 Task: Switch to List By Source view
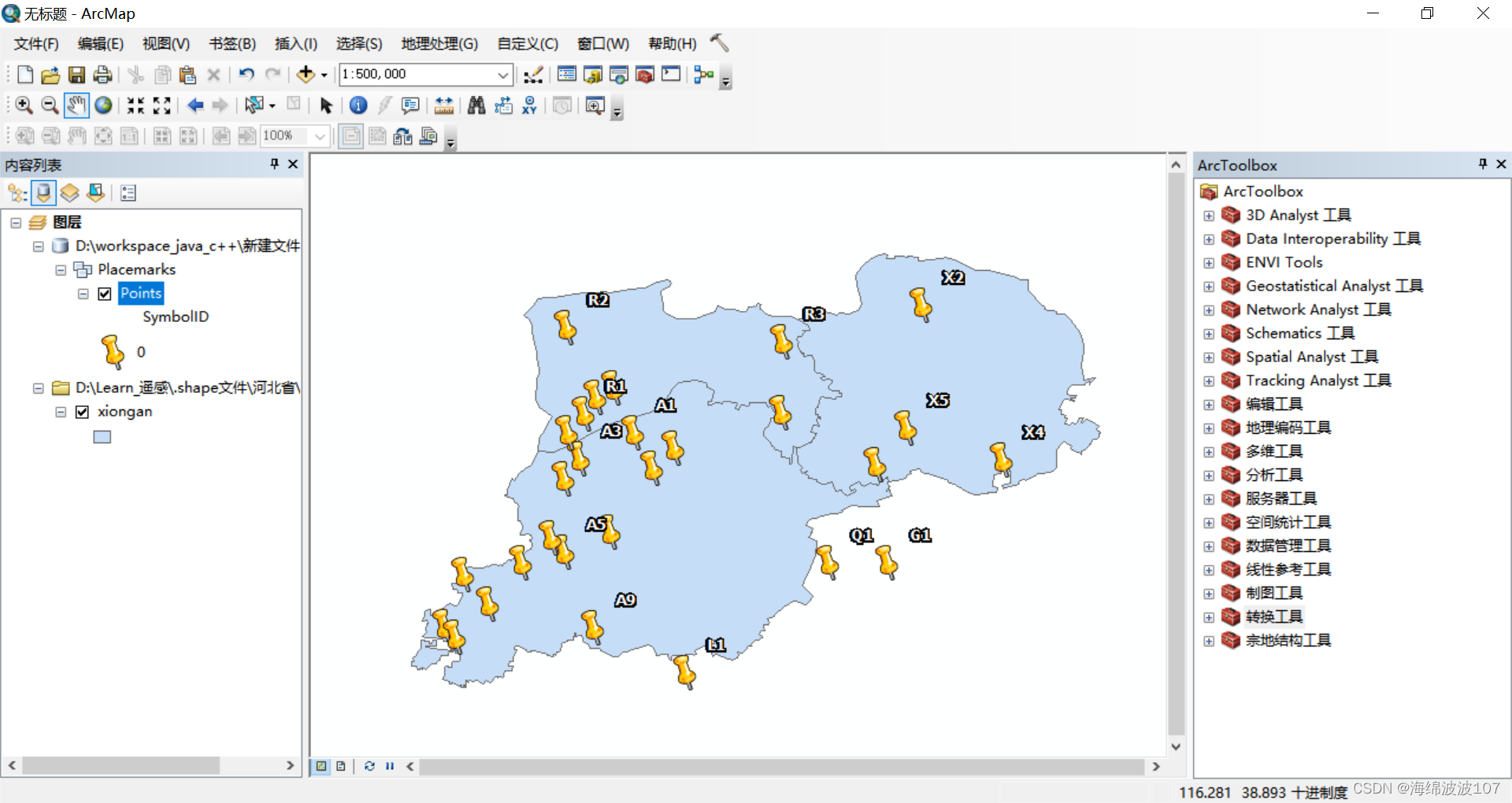coord(44,193)
